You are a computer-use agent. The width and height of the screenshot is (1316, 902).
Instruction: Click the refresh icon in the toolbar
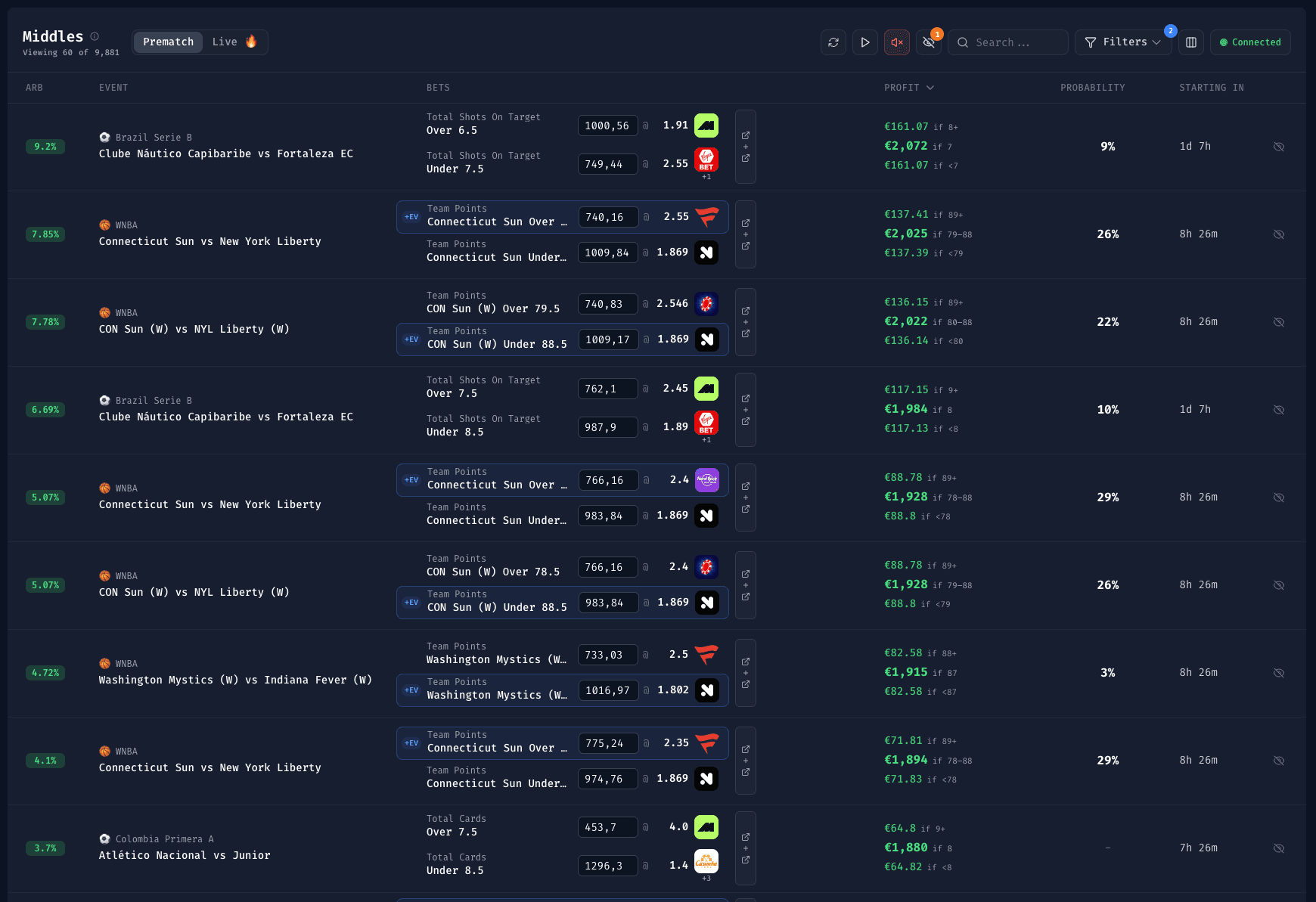(x=833, y=42)
